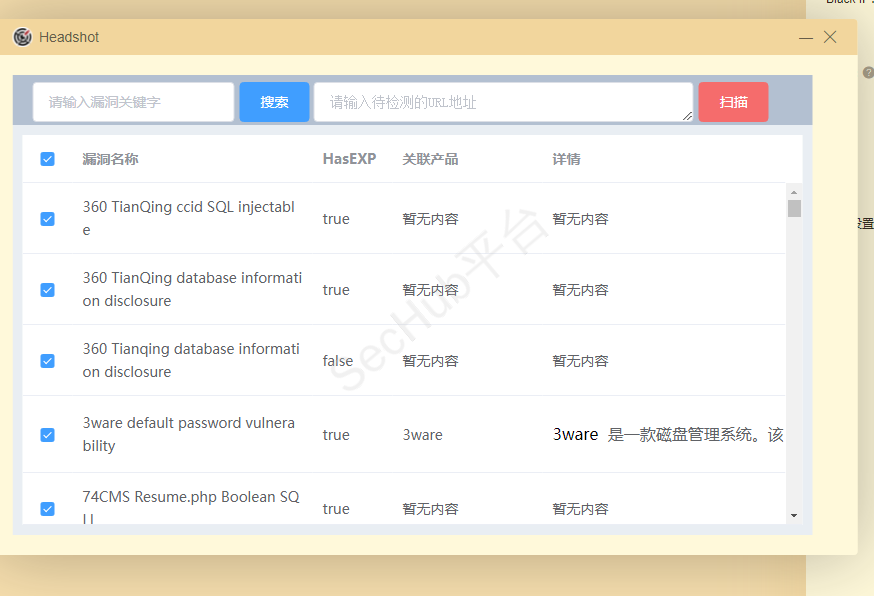874x596 pixels.
Task: Click the HasEXP column header
Action: tap(349, 159)
